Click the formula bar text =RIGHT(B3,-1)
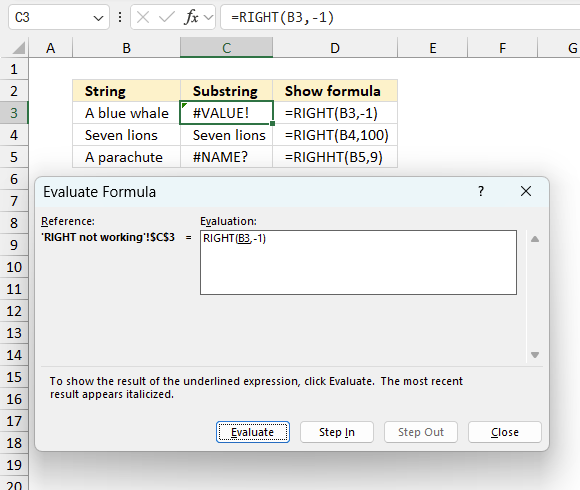 [x=282, y=17]
